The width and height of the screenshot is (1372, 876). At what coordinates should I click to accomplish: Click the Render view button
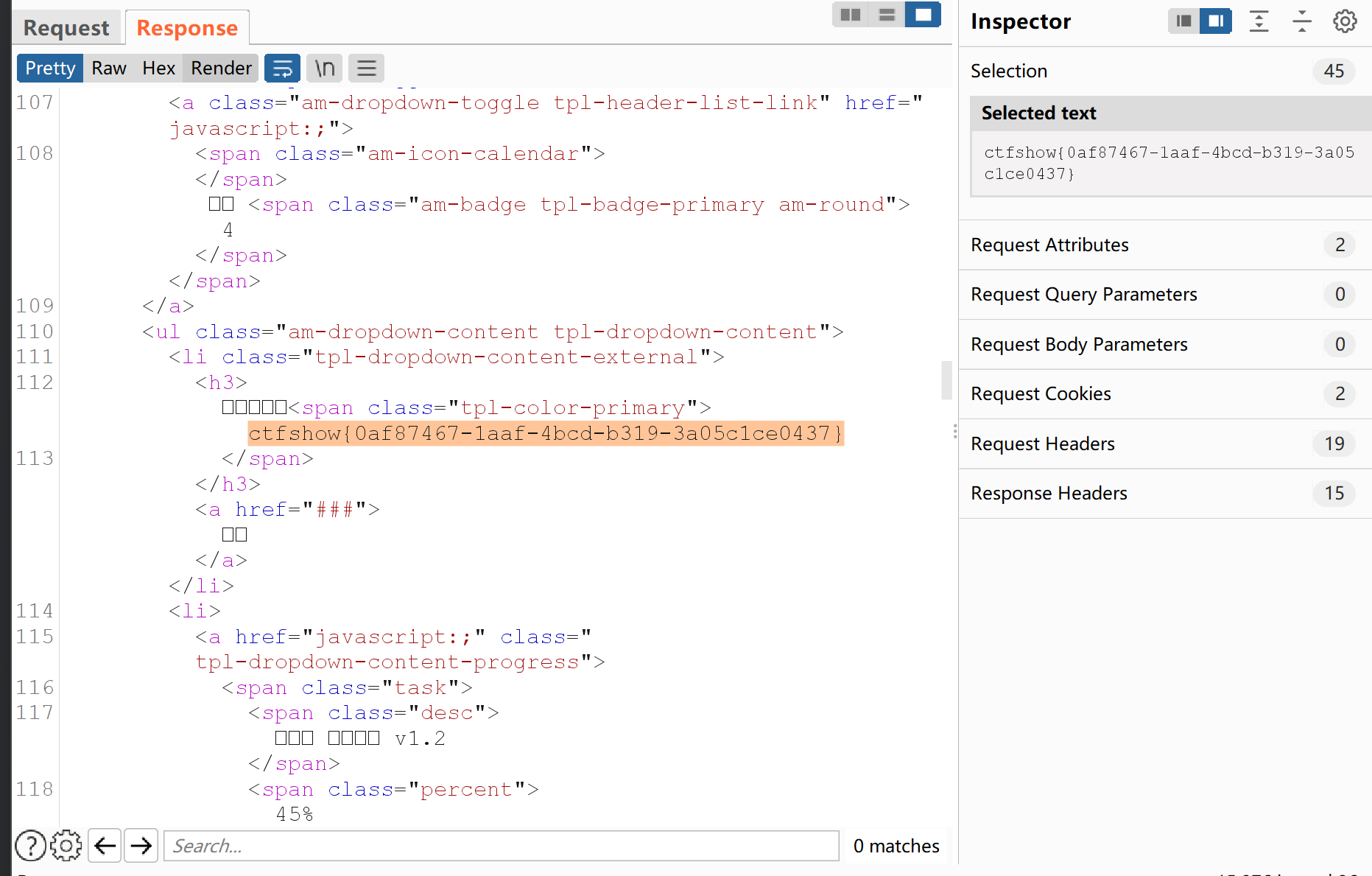221,69
